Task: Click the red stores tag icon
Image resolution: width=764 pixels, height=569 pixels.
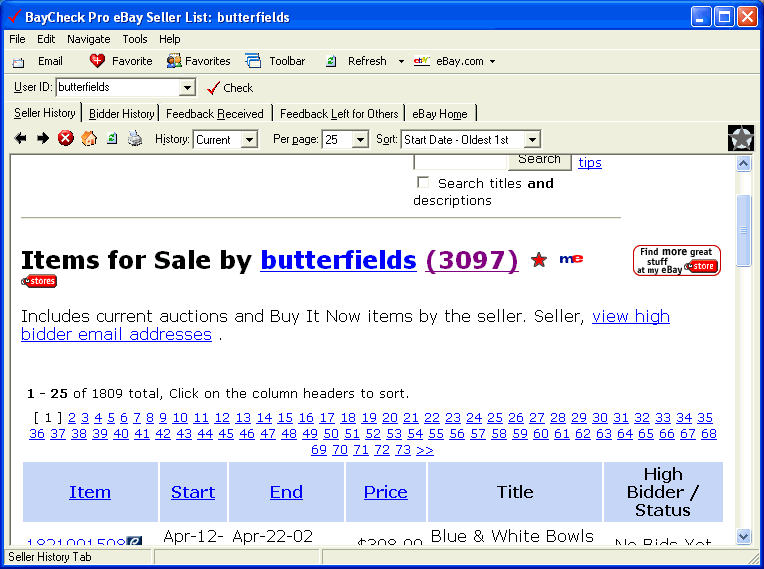Action: [39, 281]
